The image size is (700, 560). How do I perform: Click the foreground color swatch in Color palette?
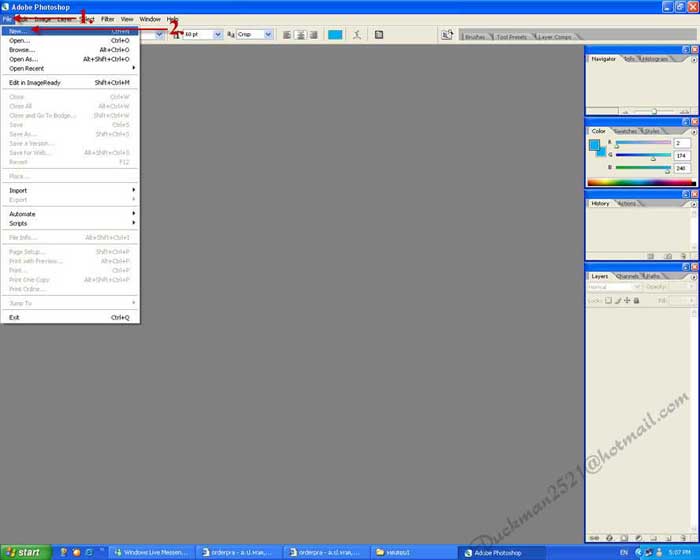(594, 145)
